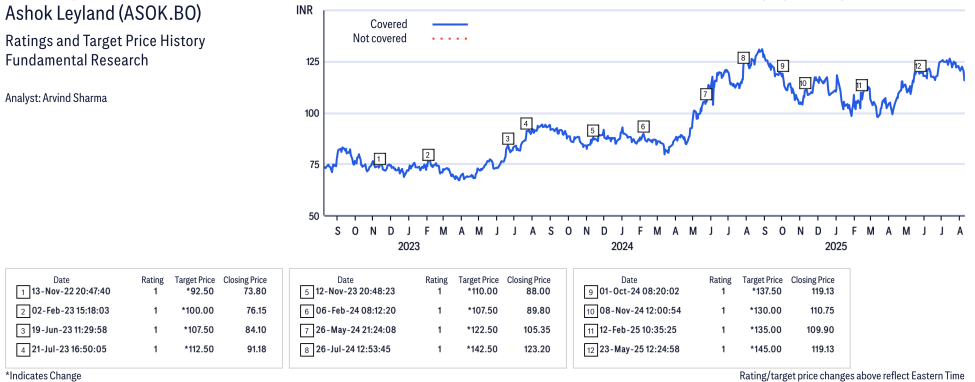The height and width of the screenshot is (382, 975).
Task: Click the 100 y-axis label
Action: (311, 113)
